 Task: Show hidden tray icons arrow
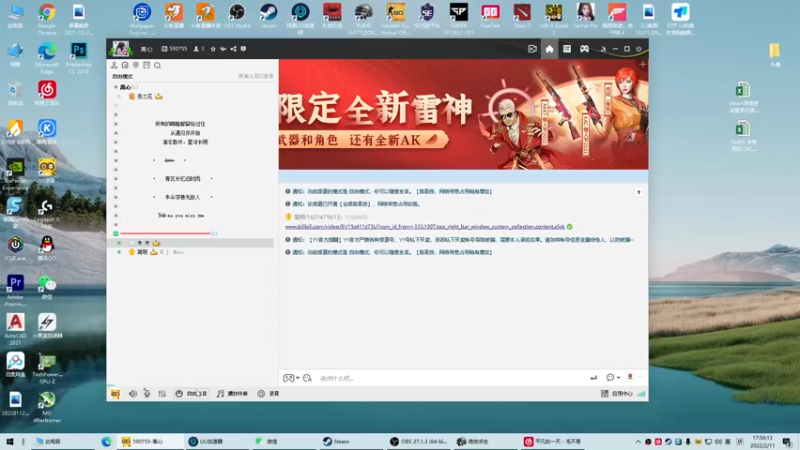[x=638, y=441]
